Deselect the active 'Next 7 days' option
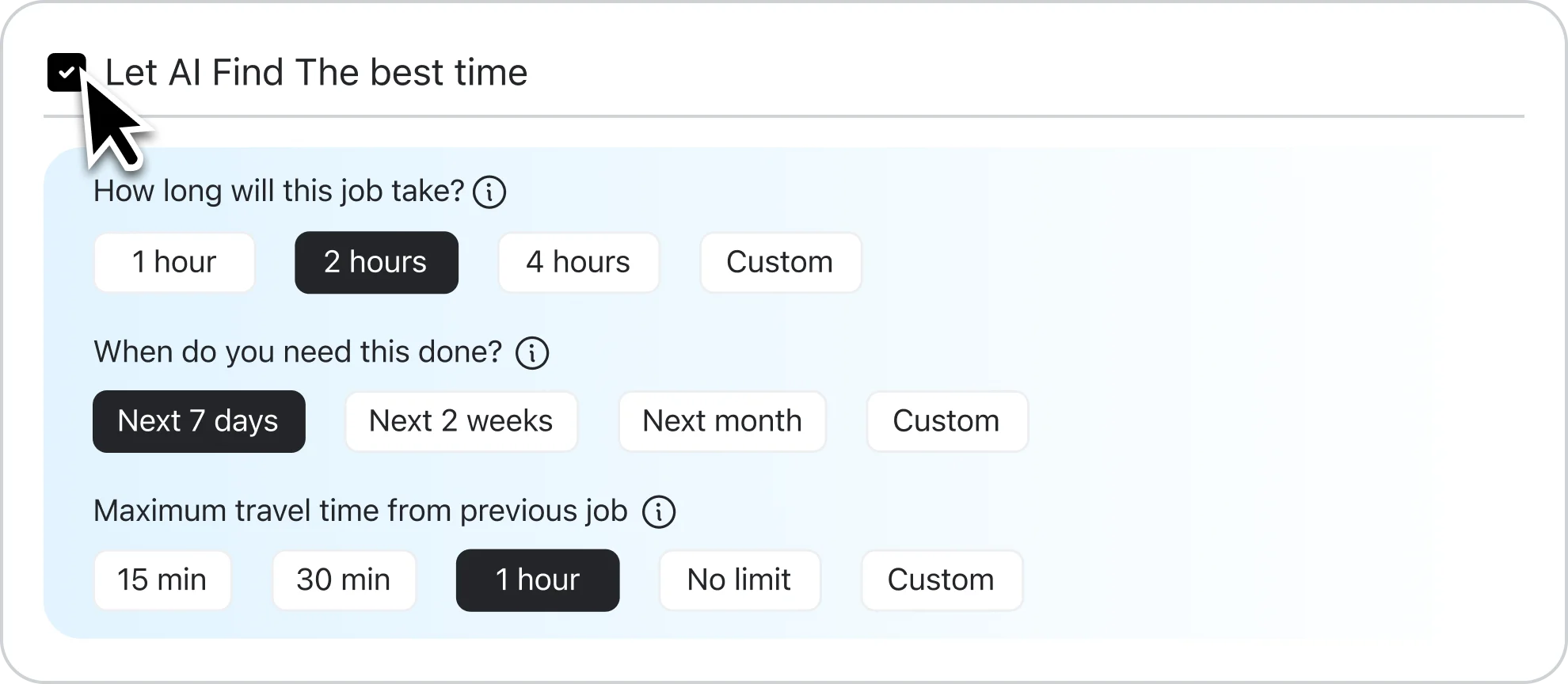Image resolution: width=1568 pixels, height=684 pixels. (198, 420)
